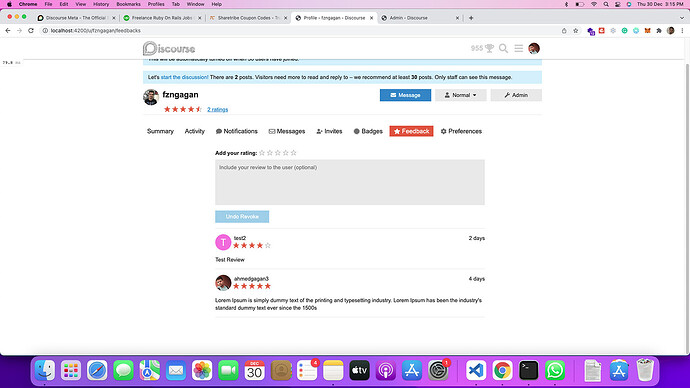Open the Chrome extensions puzzle icon

click(x=659, y=31)
